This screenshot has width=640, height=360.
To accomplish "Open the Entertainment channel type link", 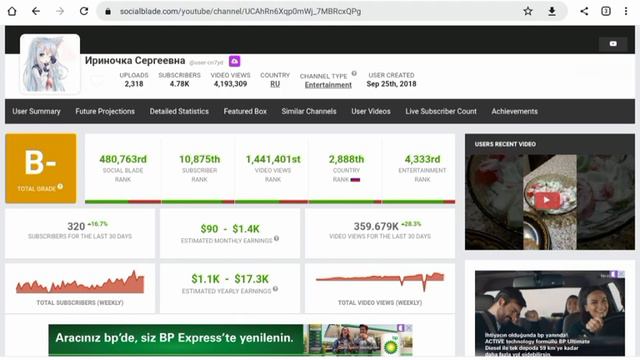I will pyautogui.click(x=328, y=85).
